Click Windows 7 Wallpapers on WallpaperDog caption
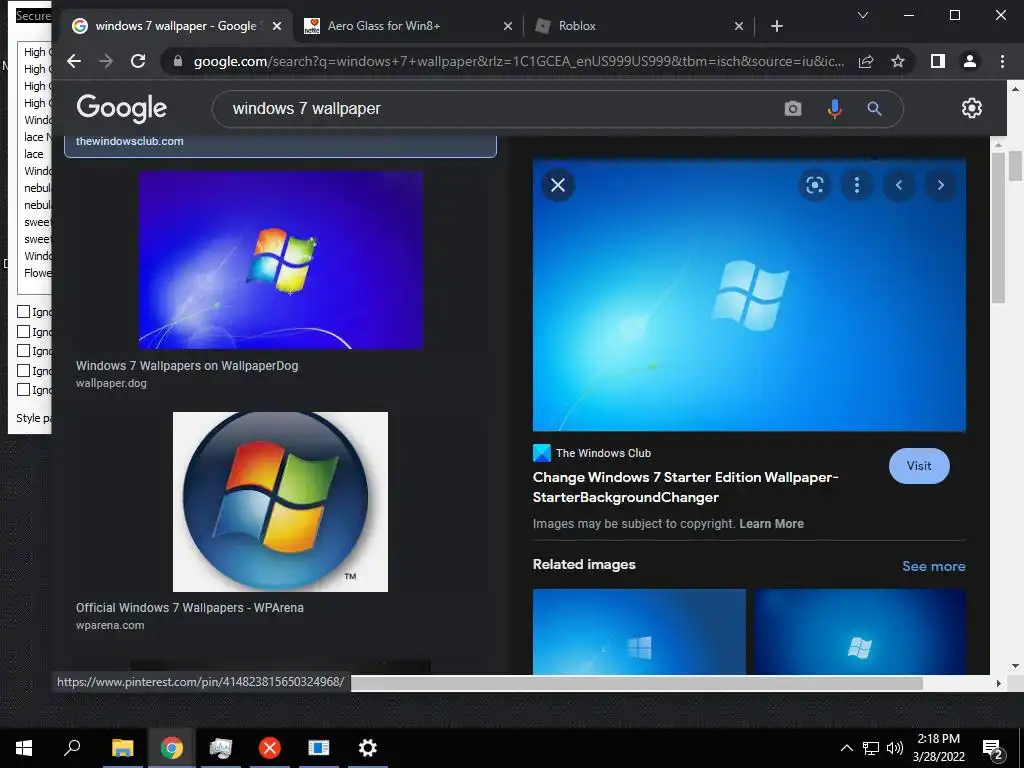The height and width of the screenshot is (768, 1024). point(187,366)
